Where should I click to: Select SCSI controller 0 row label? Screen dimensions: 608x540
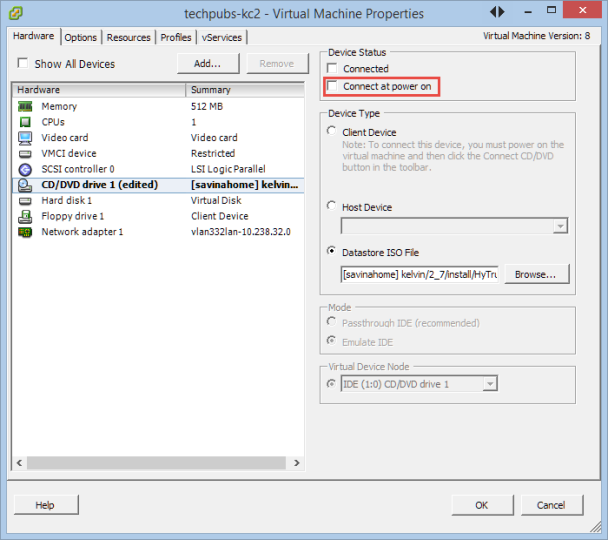(78, 169)
